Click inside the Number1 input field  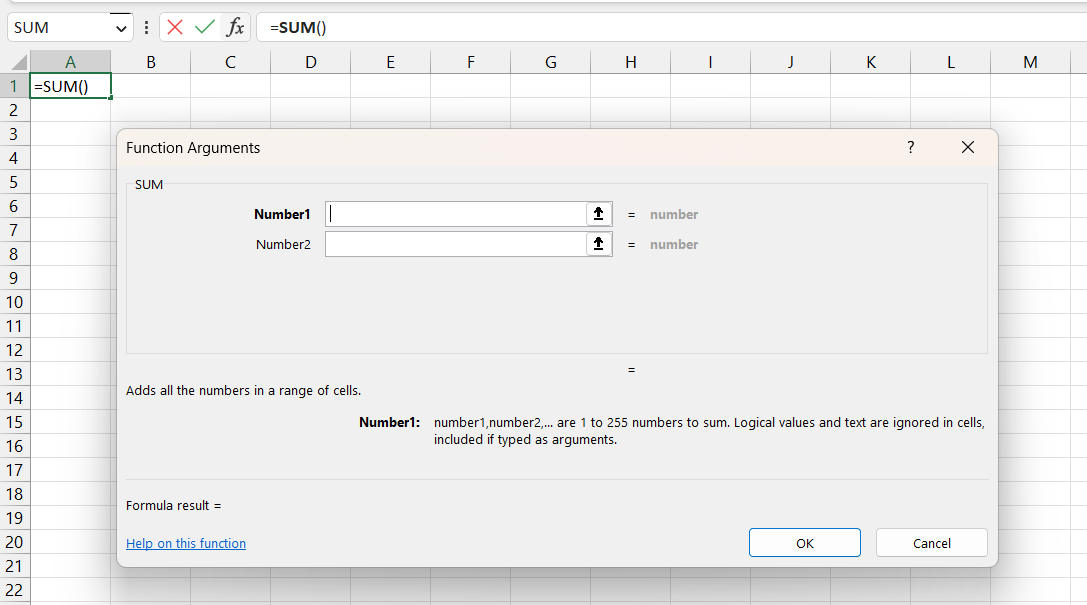[455, 214]
